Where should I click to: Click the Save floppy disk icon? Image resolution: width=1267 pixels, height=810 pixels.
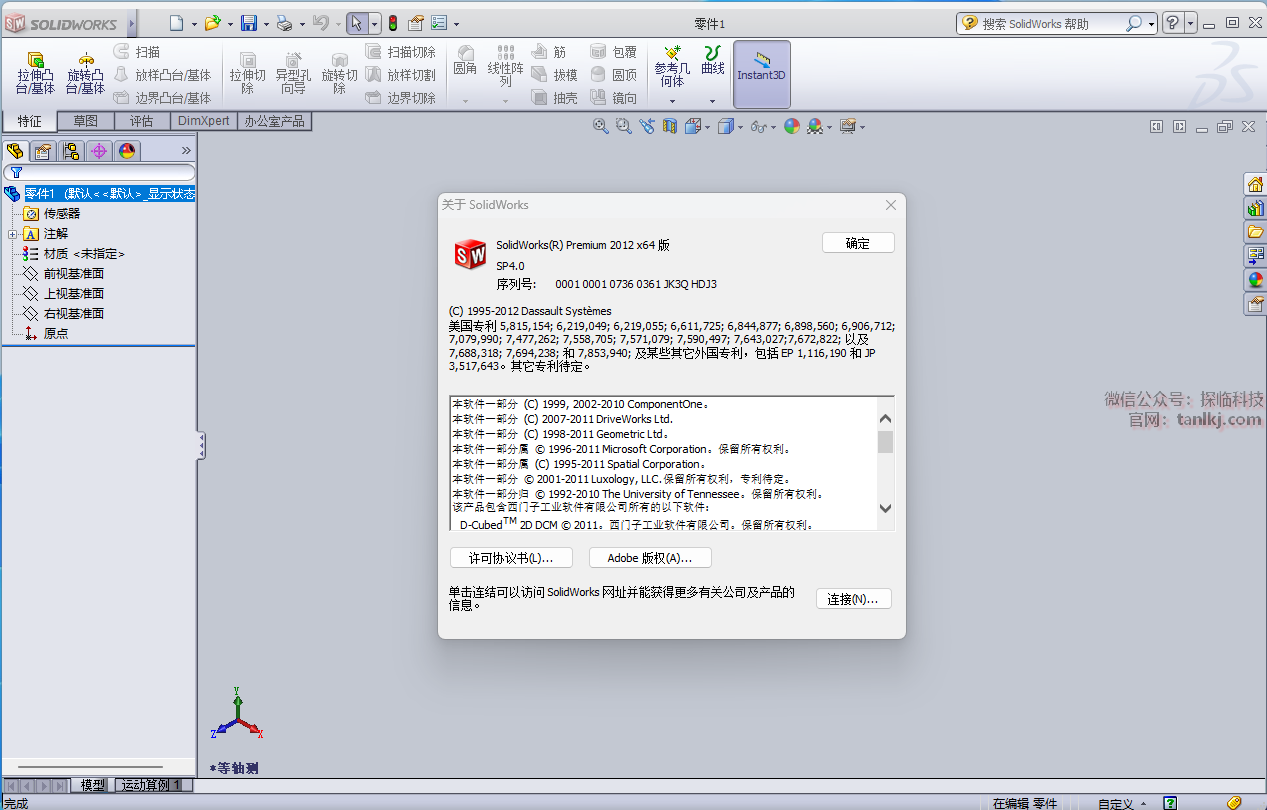click(x=249, y=23)
